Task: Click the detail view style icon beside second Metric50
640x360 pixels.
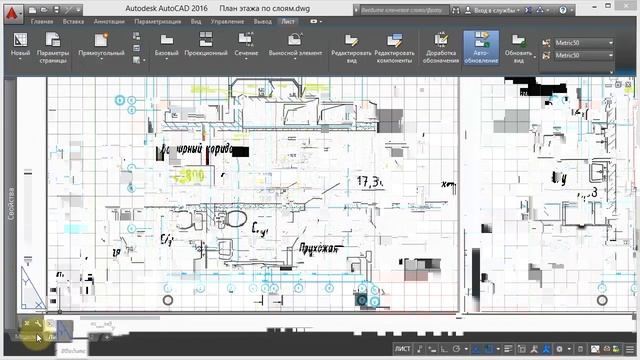Action: click(x=547, y=55)
